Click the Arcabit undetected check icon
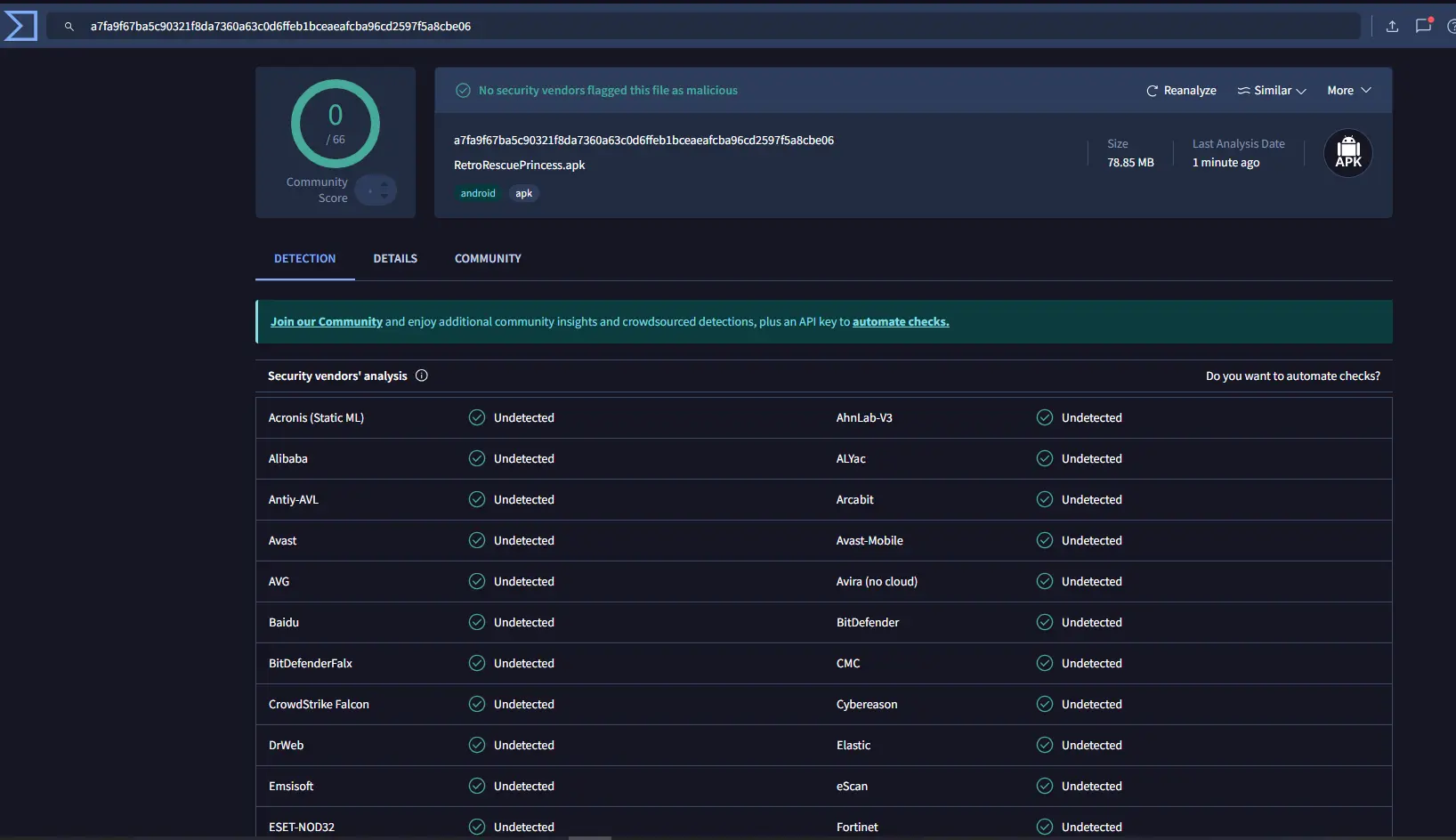The height and width of the screenshot is (840, 1456). click(x=1045, y=499)
